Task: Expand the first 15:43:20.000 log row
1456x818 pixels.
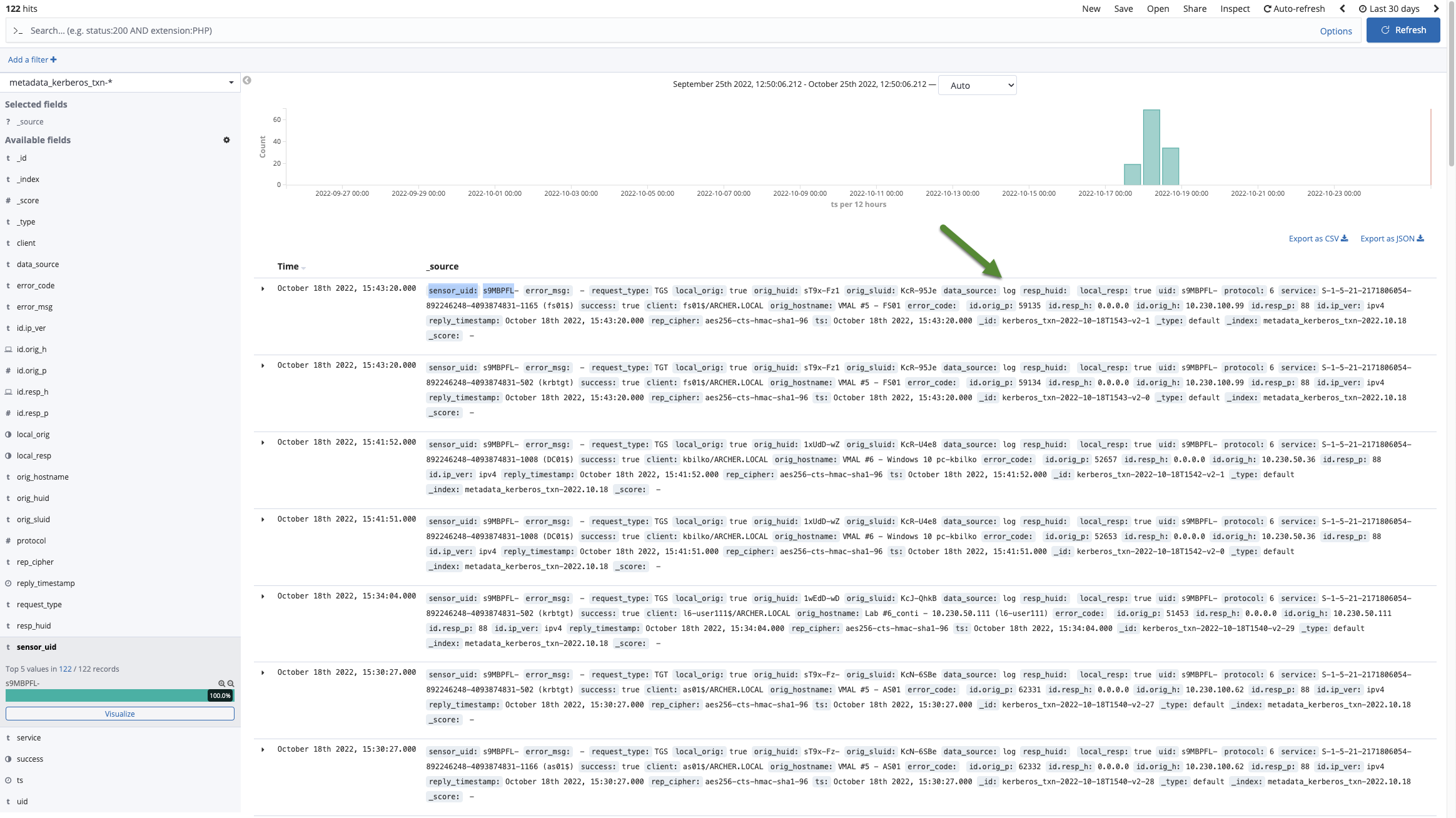Action: pos(263,289)
